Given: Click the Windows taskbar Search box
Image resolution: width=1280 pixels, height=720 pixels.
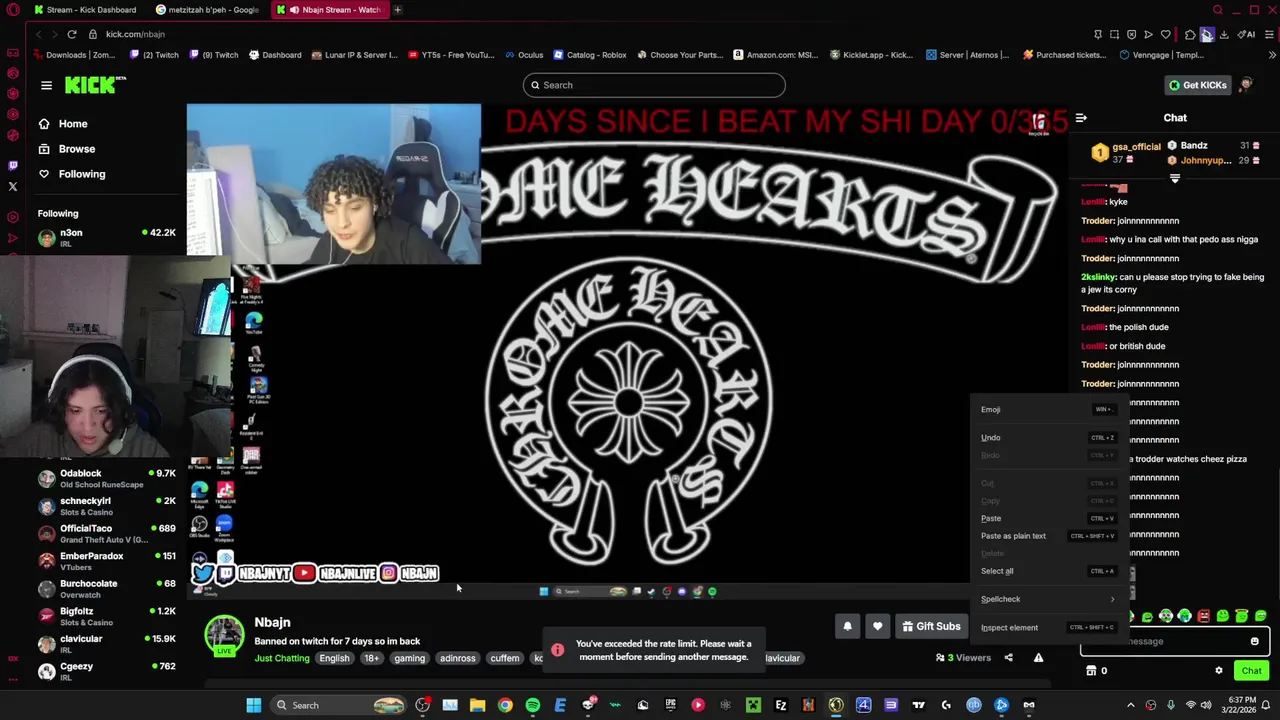Looking at the screenshot, I should click(x=339, y=705).
